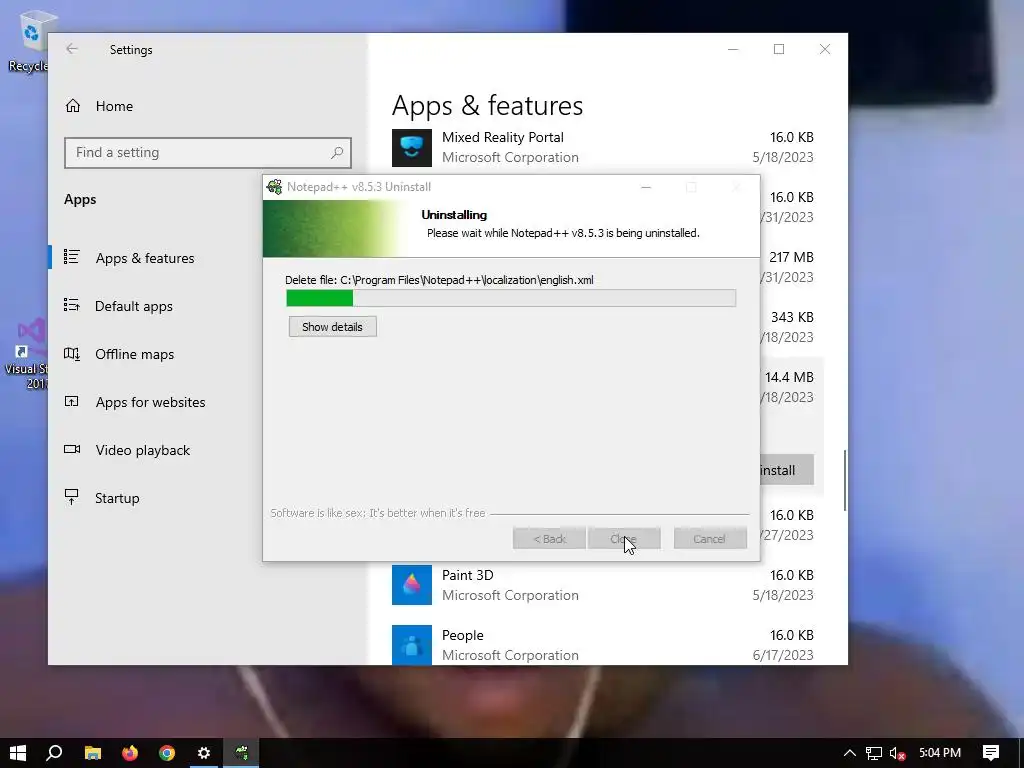Click the Offline maps sidebar icon
This screenshot has height=768, width=1024.
(x=72, y=353)
